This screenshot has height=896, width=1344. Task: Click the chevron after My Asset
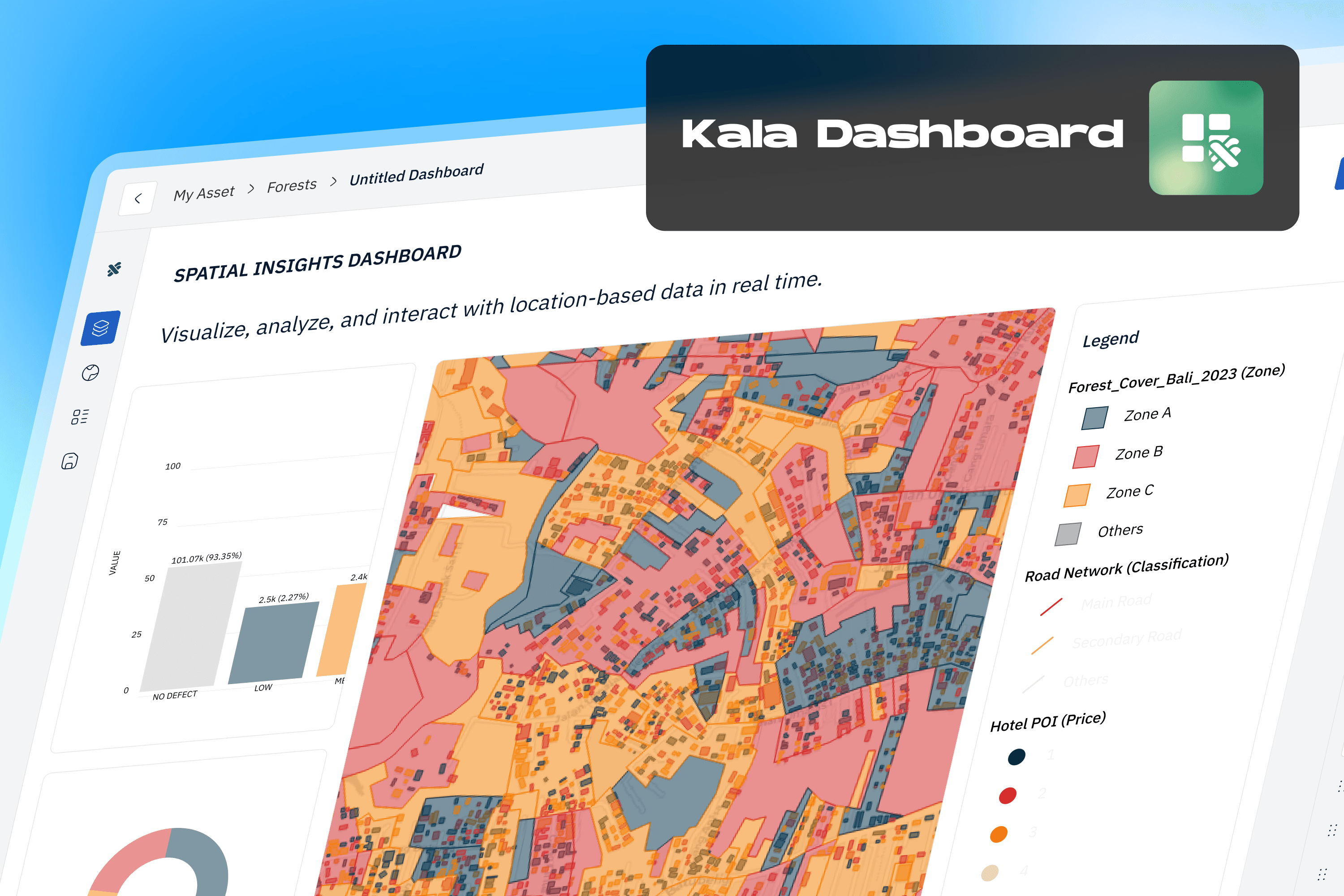[x=251, y=189]
